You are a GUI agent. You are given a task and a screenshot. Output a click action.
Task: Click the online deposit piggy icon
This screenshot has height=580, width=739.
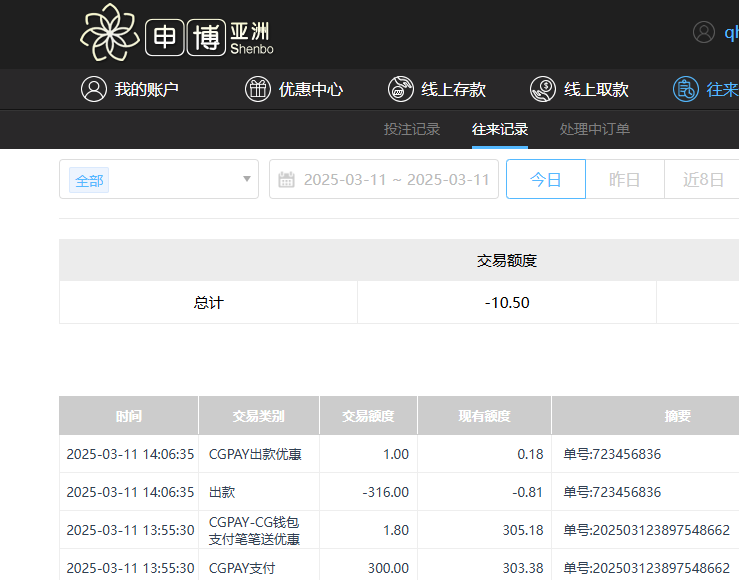[401, 89]
